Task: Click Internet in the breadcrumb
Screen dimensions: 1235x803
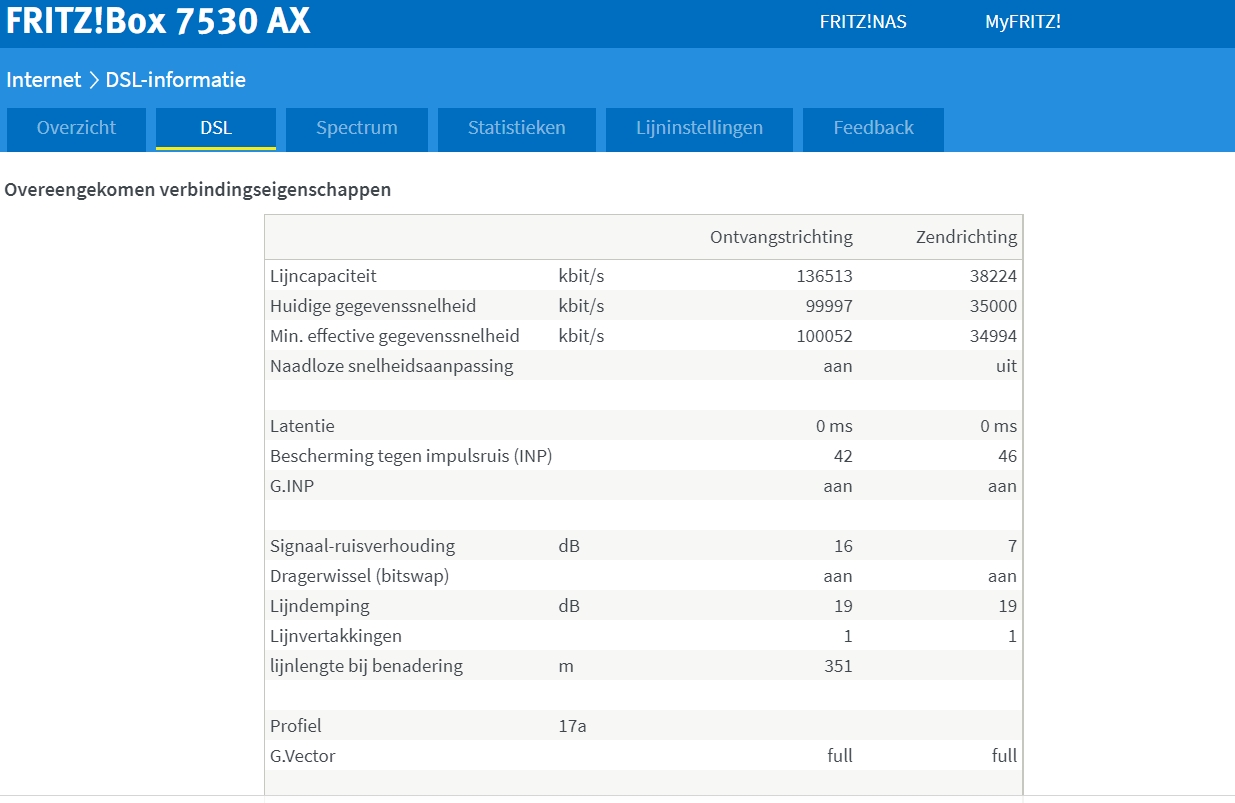Action: (43, 80)
